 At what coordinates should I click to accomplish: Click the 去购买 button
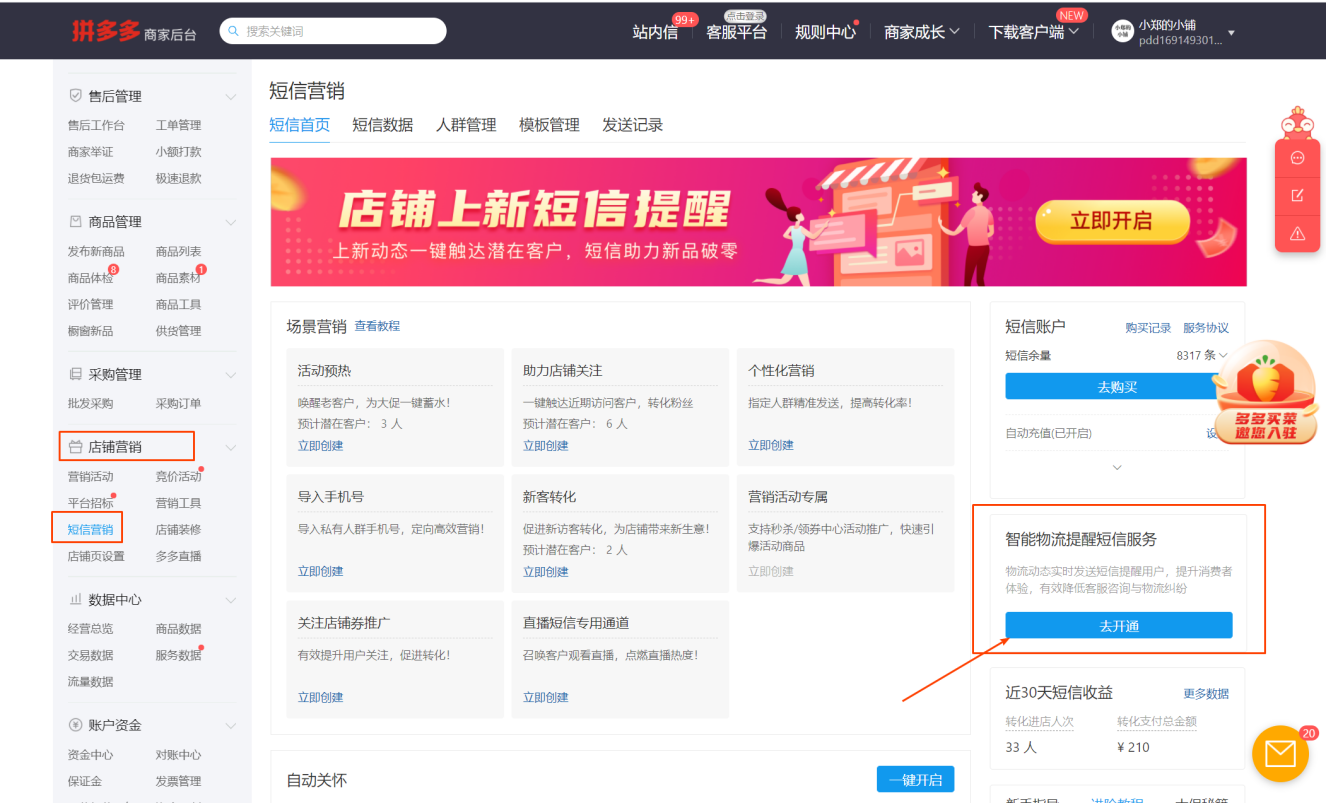point(1118,387)
